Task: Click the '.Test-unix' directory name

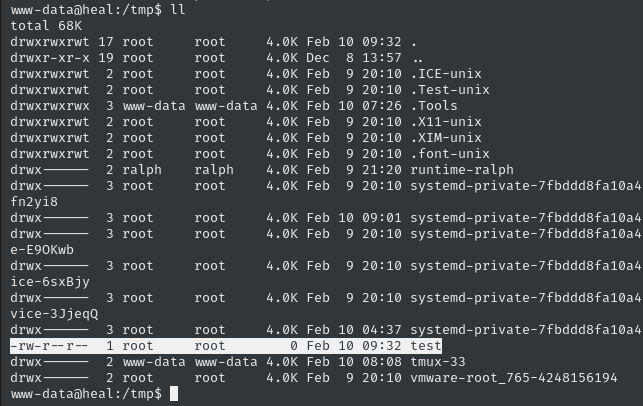Action: (x=450, y=90)
